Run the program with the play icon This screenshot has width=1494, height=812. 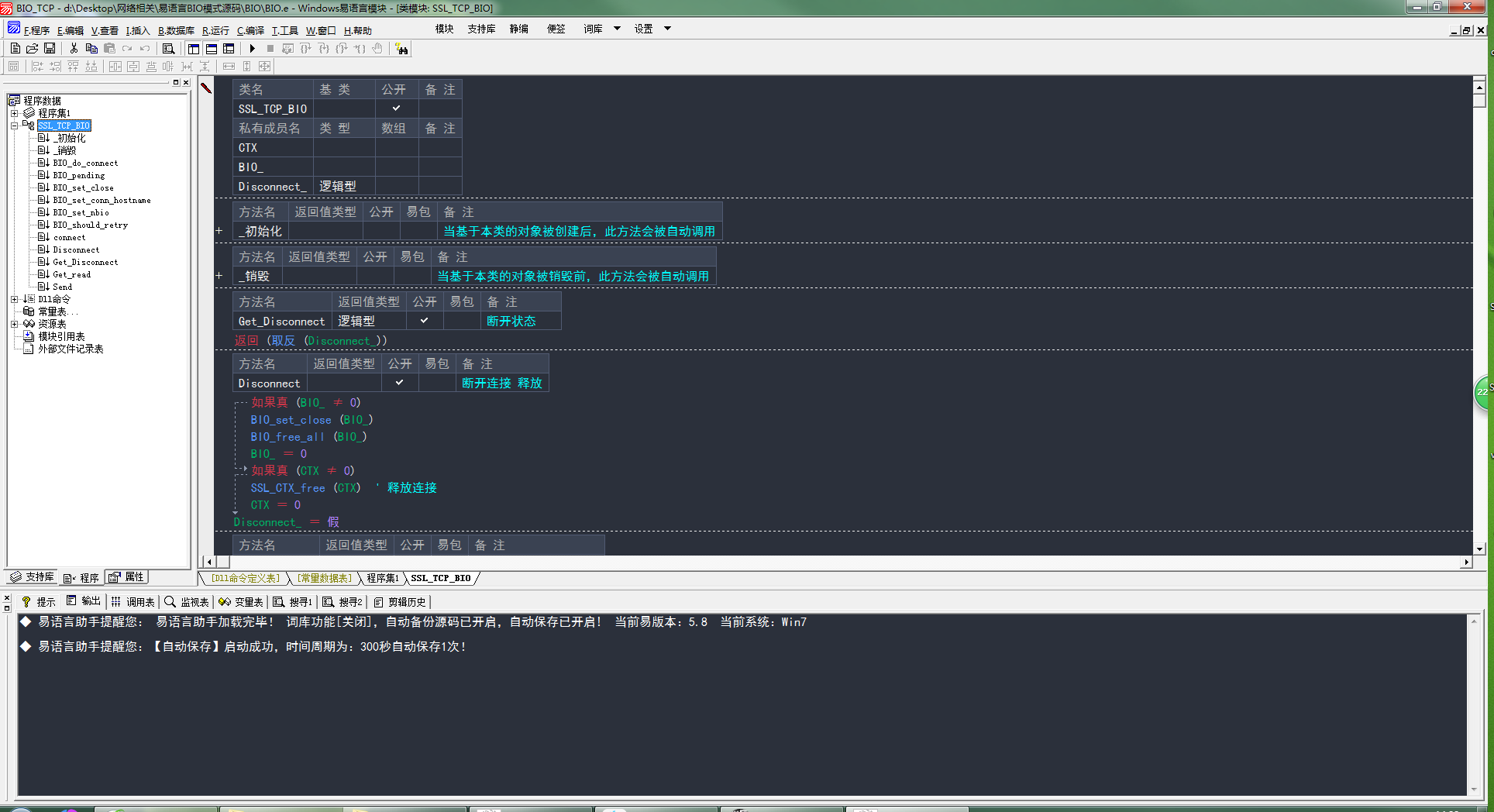(252, 48)
